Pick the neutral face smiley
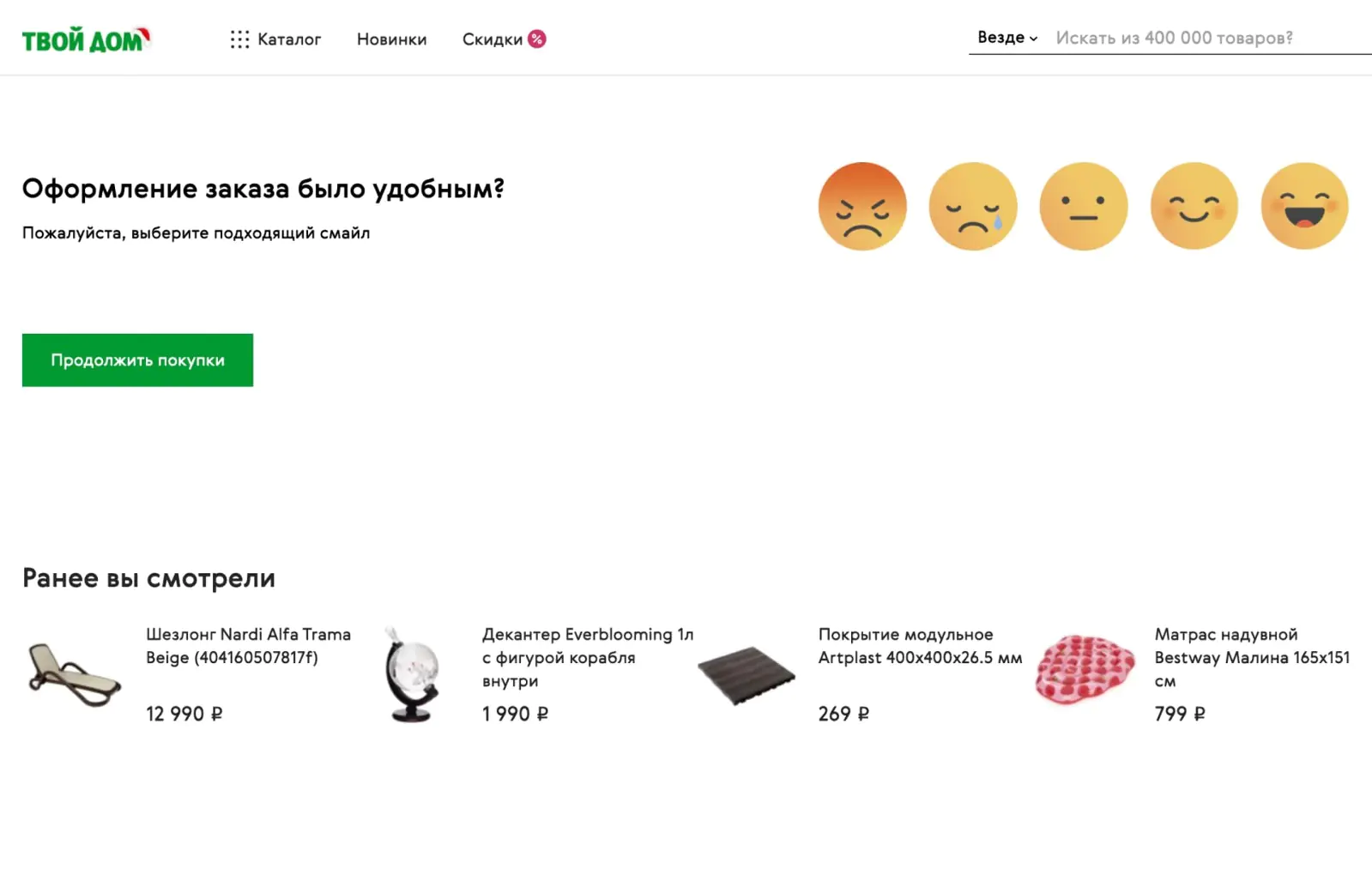Viewport: 1372px width, 869px height. [x=1084, y=206]
